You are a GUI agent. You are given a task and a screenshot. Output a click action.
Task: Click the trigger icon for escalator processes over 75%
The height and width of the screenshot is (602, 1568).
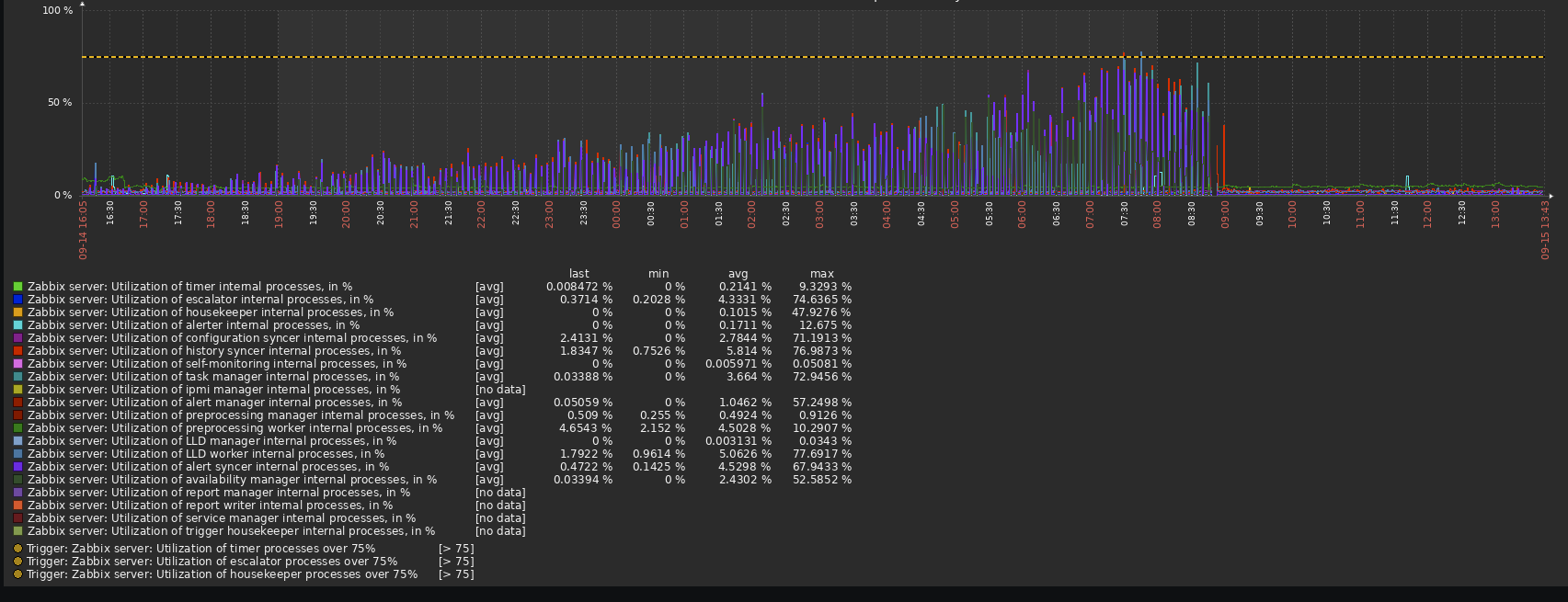click(18, 562)
